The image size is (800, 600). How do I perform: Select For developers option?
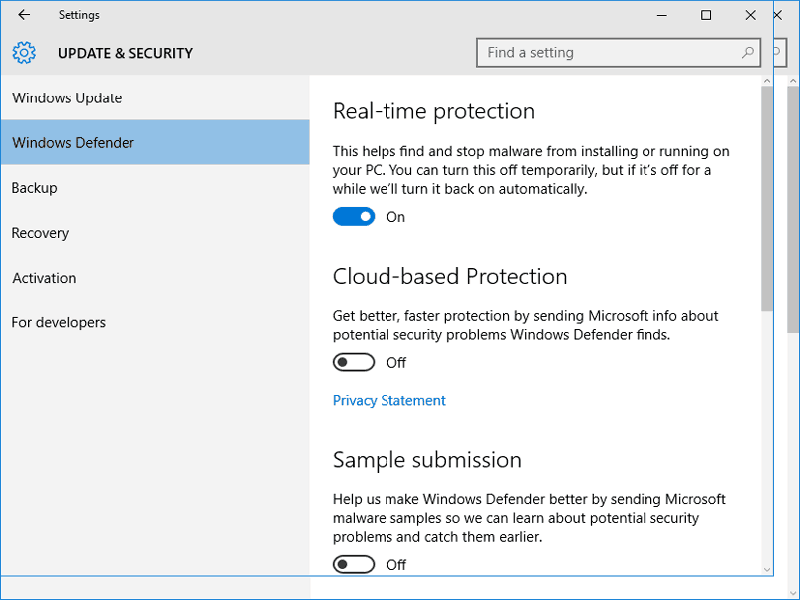coord(58,322)
